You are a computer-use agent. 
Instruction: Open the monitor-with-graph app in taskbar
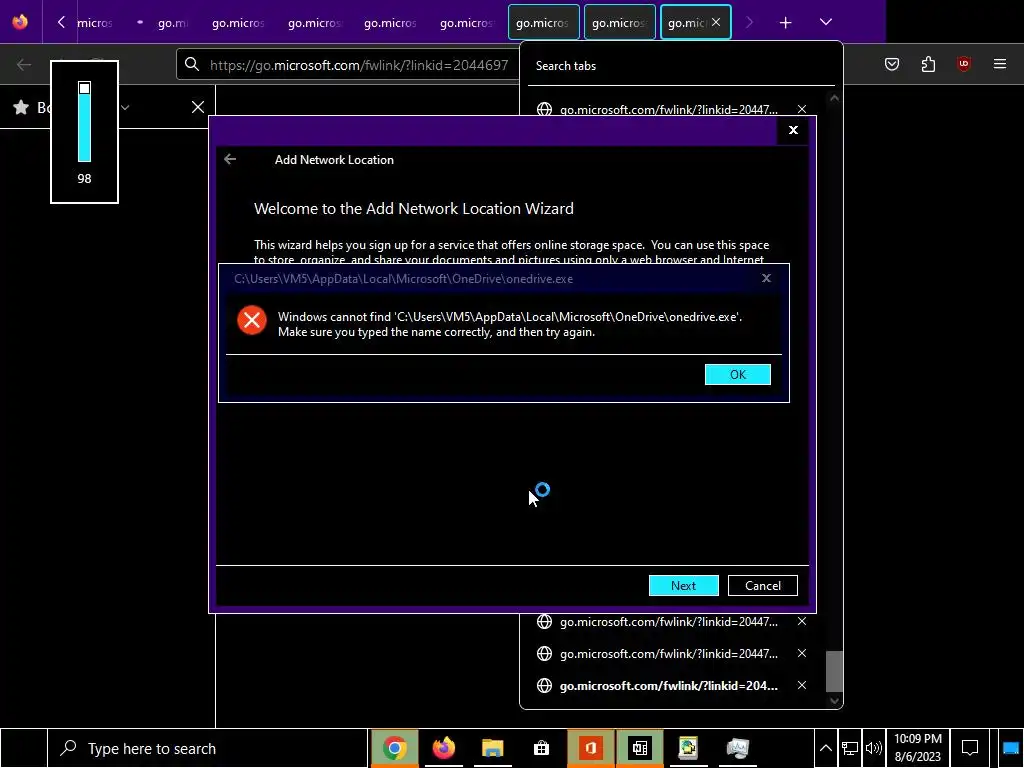click(737, 748)
